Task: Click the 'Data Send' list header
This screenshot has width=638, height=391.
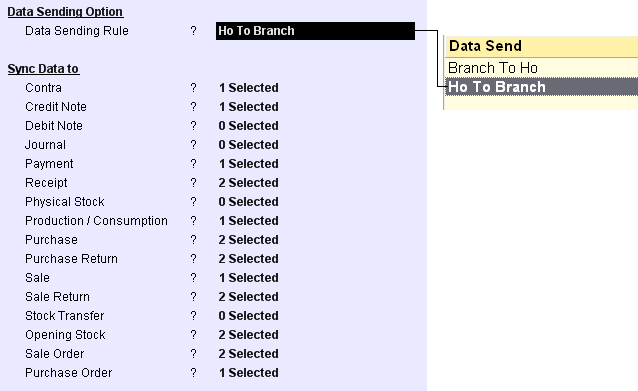Action: 541,46
